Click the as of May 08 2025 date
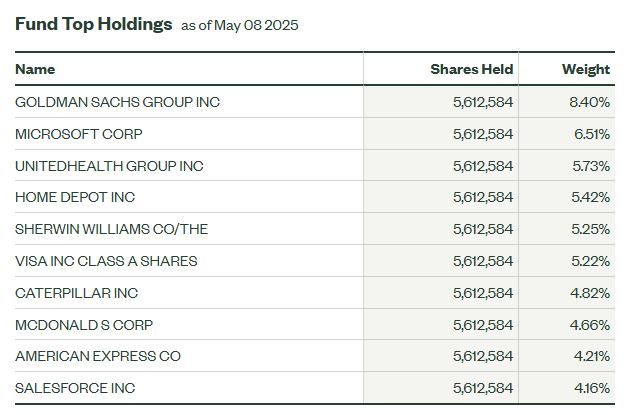Image resolution: width=632 pixels, height=415 pixels. 240,25
